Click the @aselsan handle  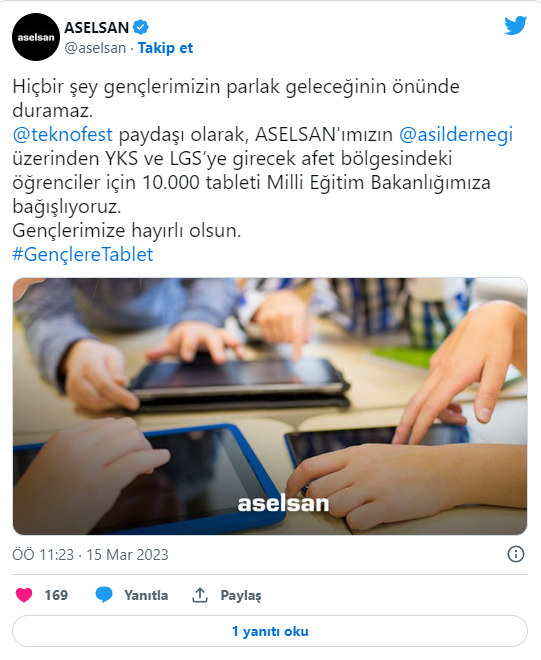tap(95, 48)
